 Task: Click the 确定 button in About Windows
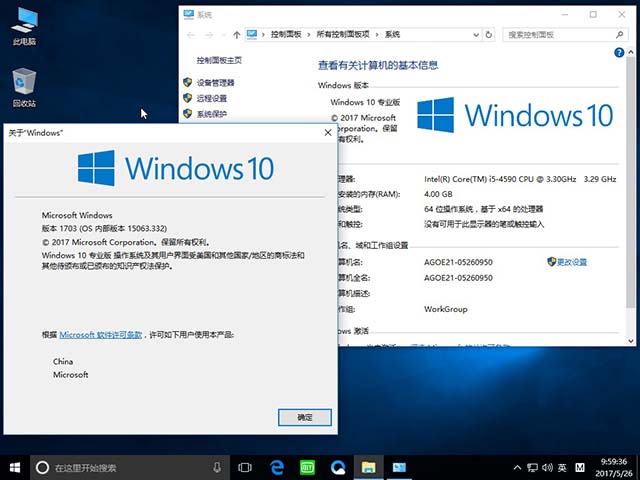[x=305, y=417]
